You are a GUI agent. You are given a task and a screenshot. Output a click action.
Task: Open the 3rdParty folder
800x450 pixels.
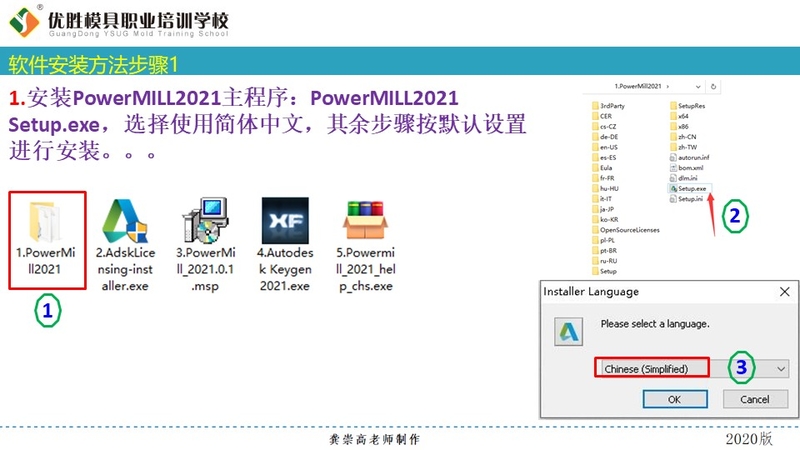point(612,105)
